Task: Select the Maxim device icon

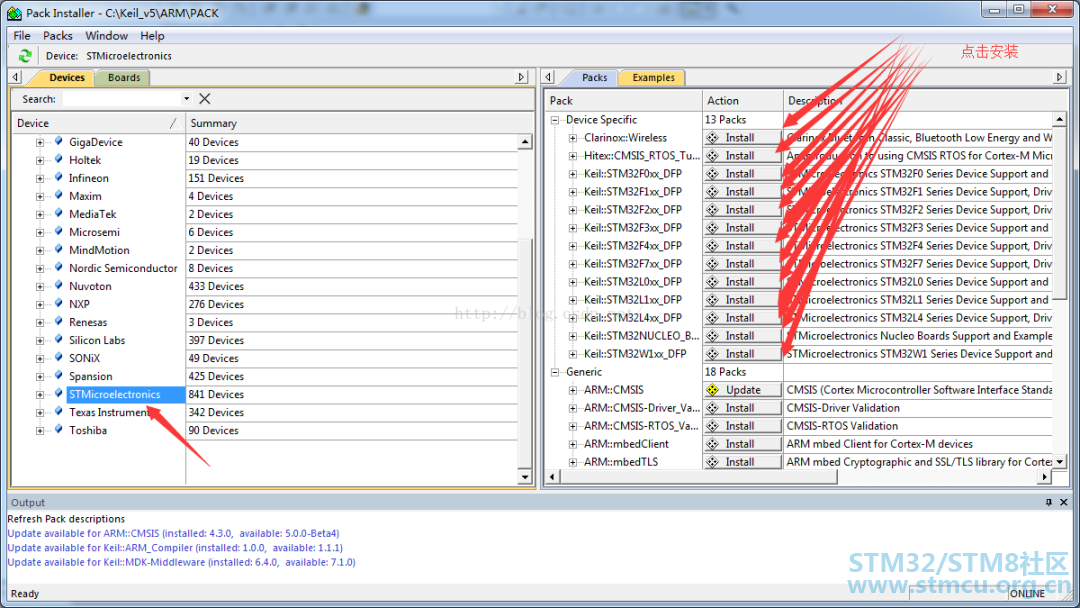Action: click(59, 196)
